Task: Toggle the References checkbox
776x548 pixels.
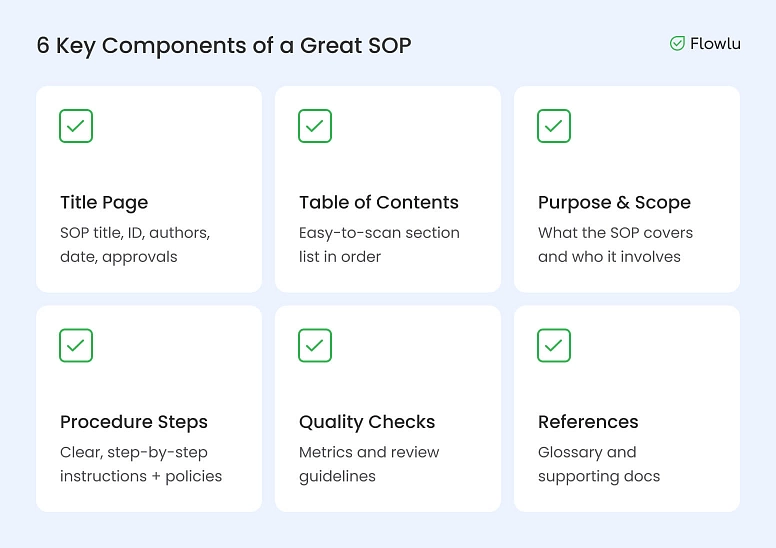Action: click(x=554, y=345)
